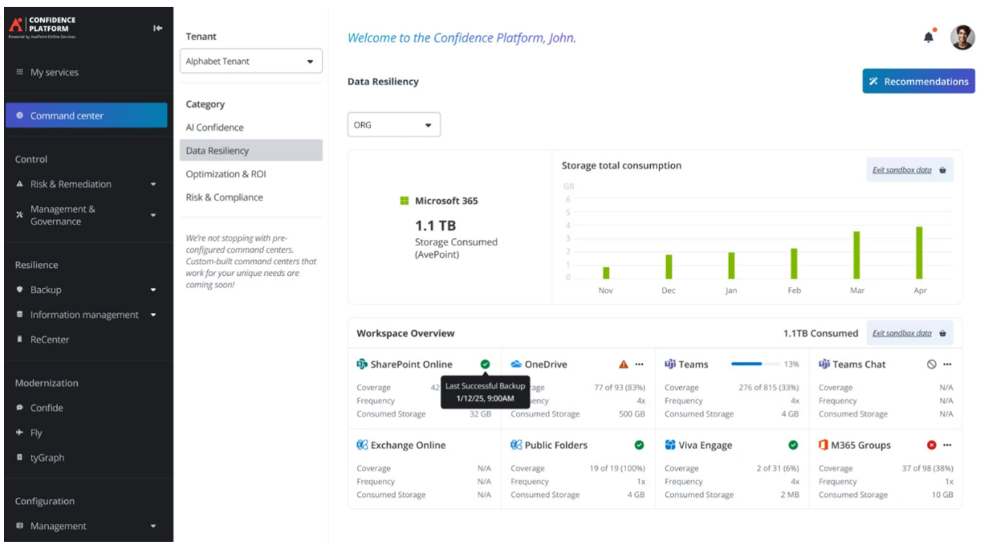The width and height of the screenshot is (983, 545).
Task: Open Fly migration tool
Action: click(x=36, y=433)
